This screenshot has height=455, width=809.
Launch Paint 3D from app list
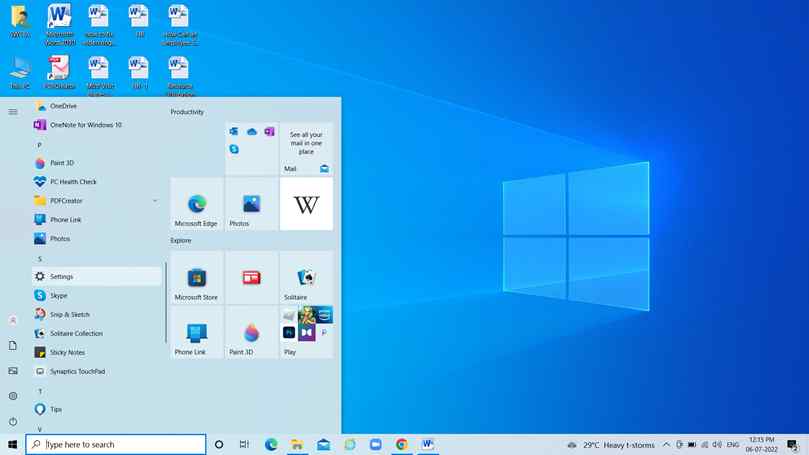point(97,163)
